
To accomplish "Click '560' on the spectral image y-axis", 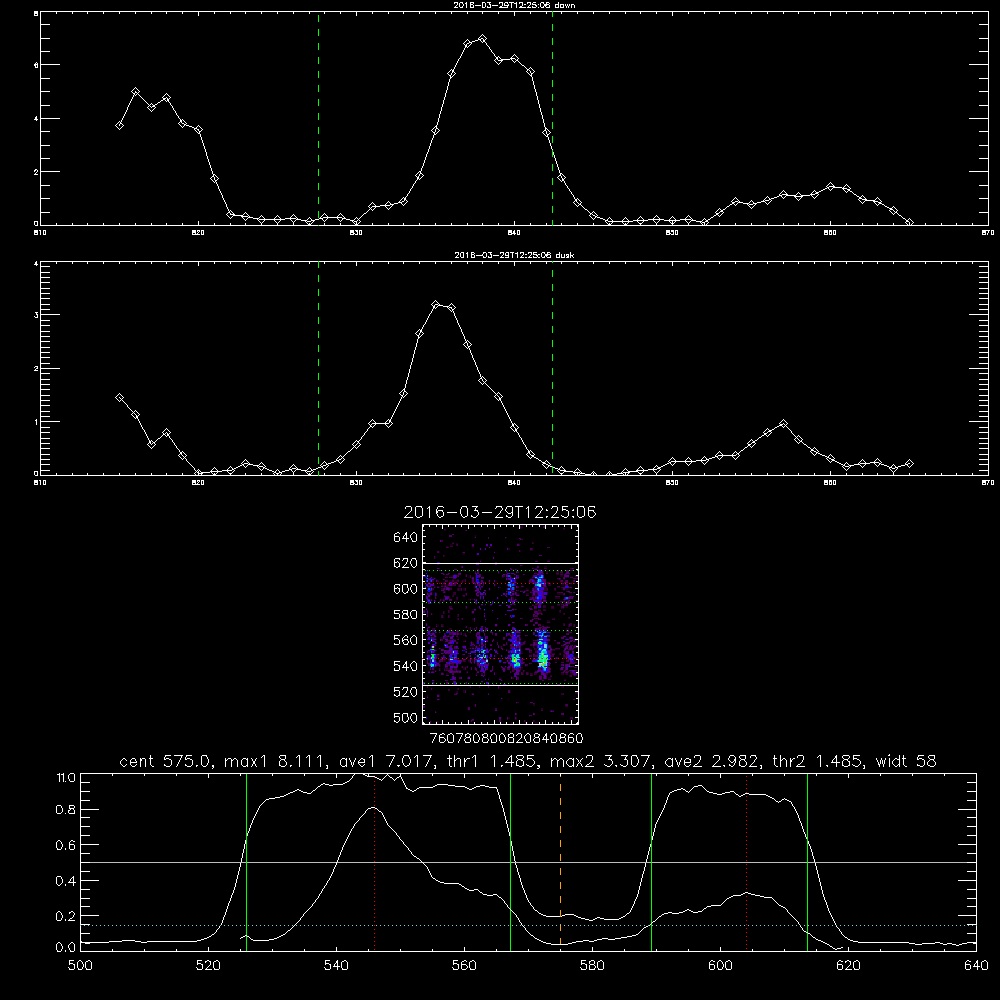I will tap(405, 640).
